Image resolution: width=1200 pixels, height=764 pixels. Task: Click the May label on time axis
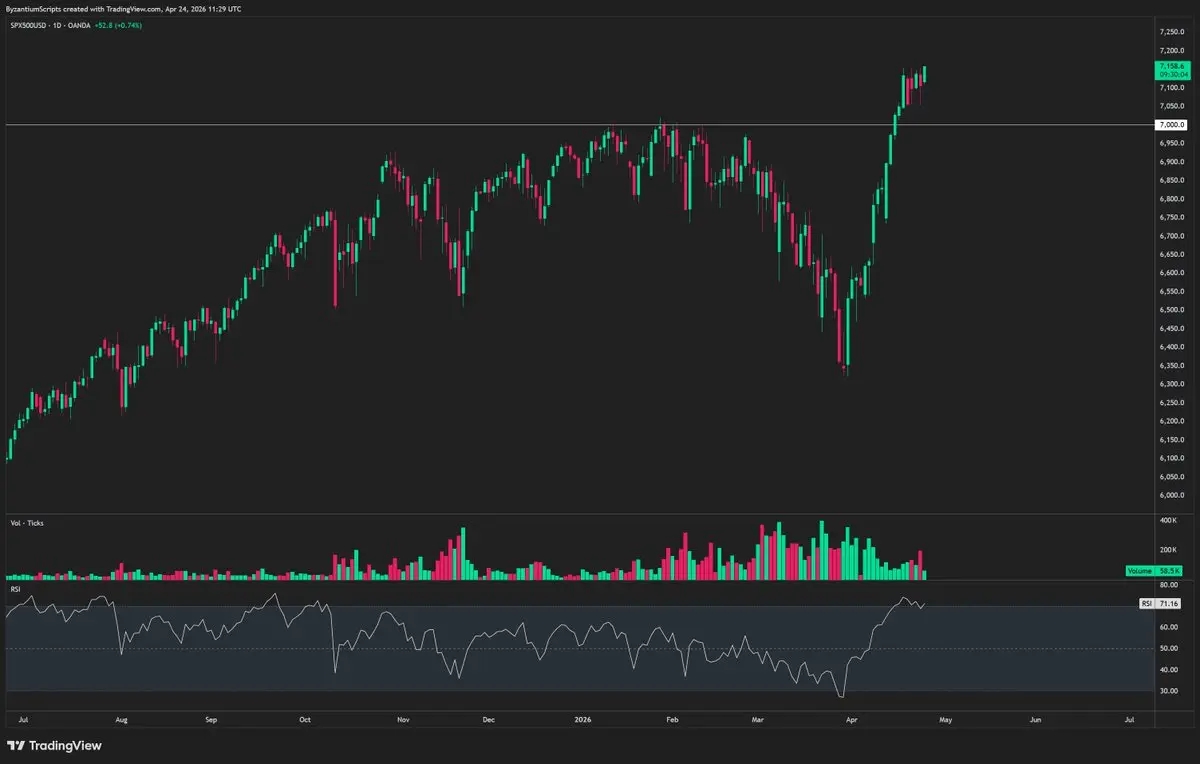[947, 719]
